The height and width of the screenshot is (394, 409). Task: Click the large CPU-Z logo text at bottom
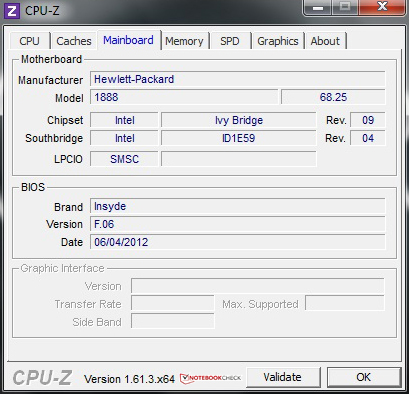[42, 378]
